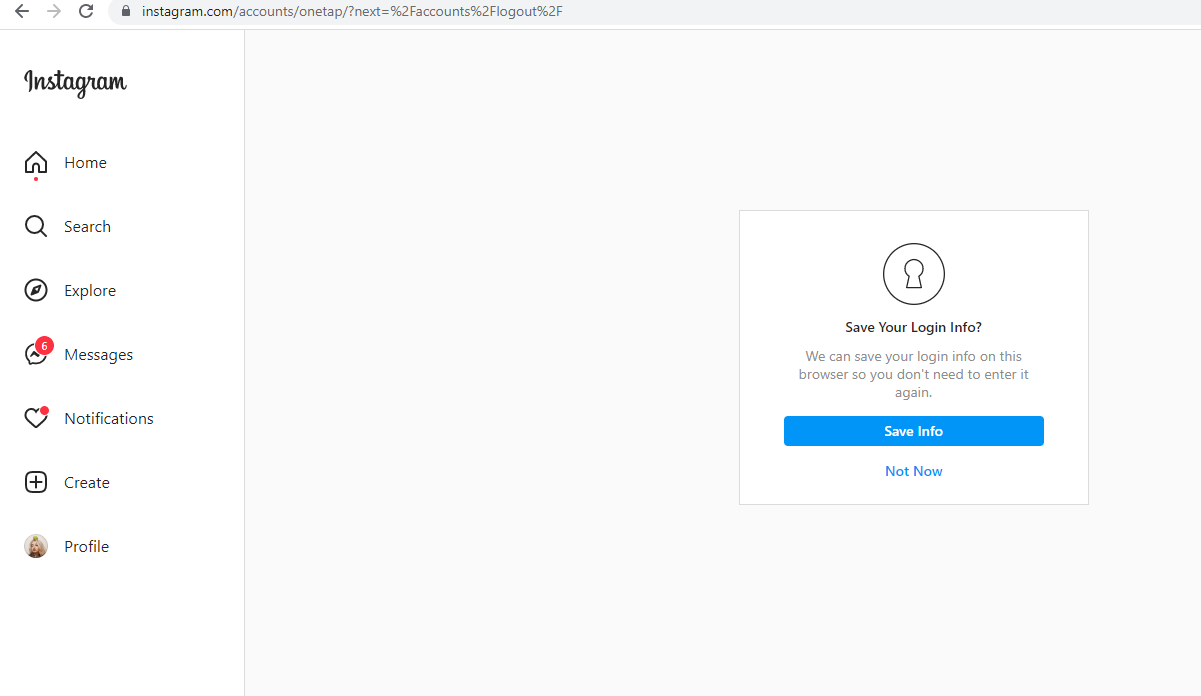The image size is (1201, 696).
Task: Click the padlock site info icon
Action: (126, 12)
